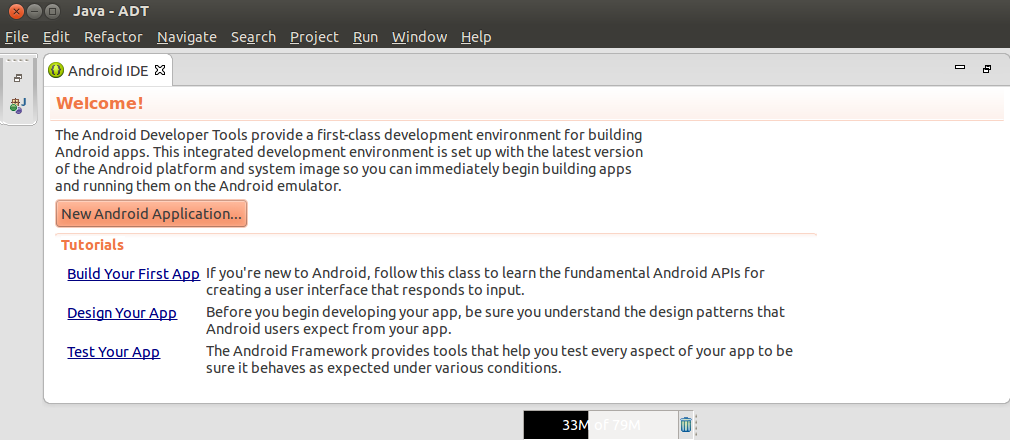Open the Window menu
This screenshot has height=440, width=1010.
click(x=419, y=37)
